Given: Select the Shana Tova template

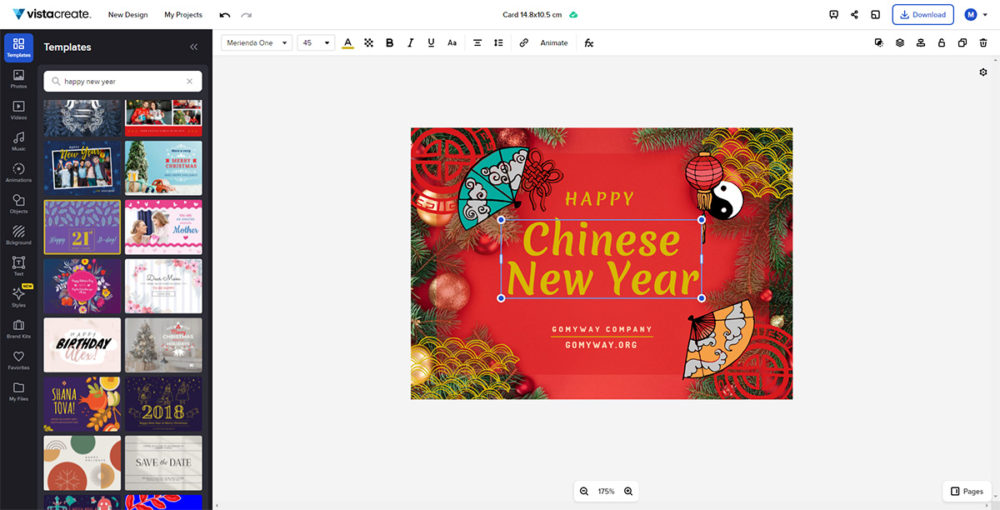Looking at the screenshot, I should pos(82,404).
